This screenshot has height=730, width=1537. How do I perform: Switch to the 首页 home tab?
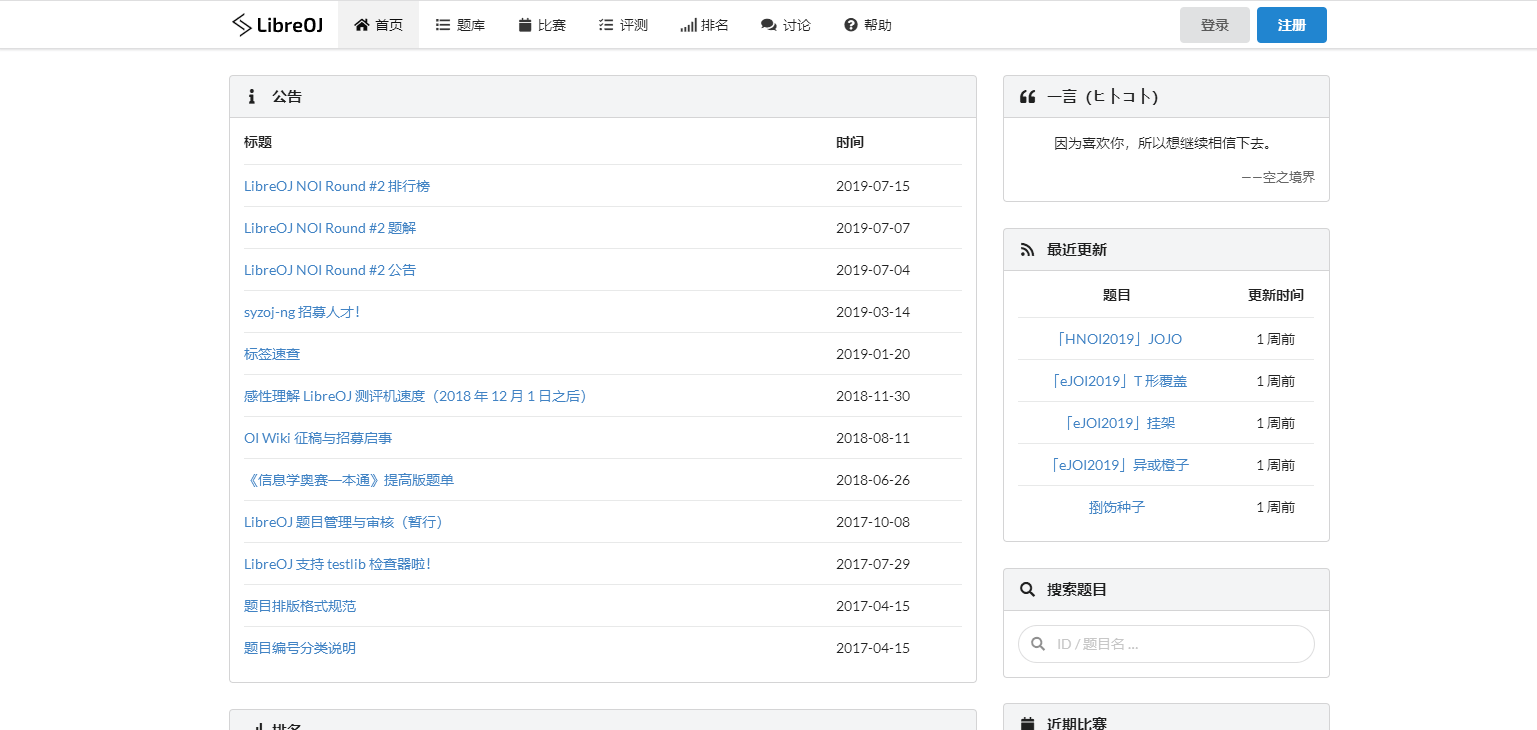click(378, 24)
